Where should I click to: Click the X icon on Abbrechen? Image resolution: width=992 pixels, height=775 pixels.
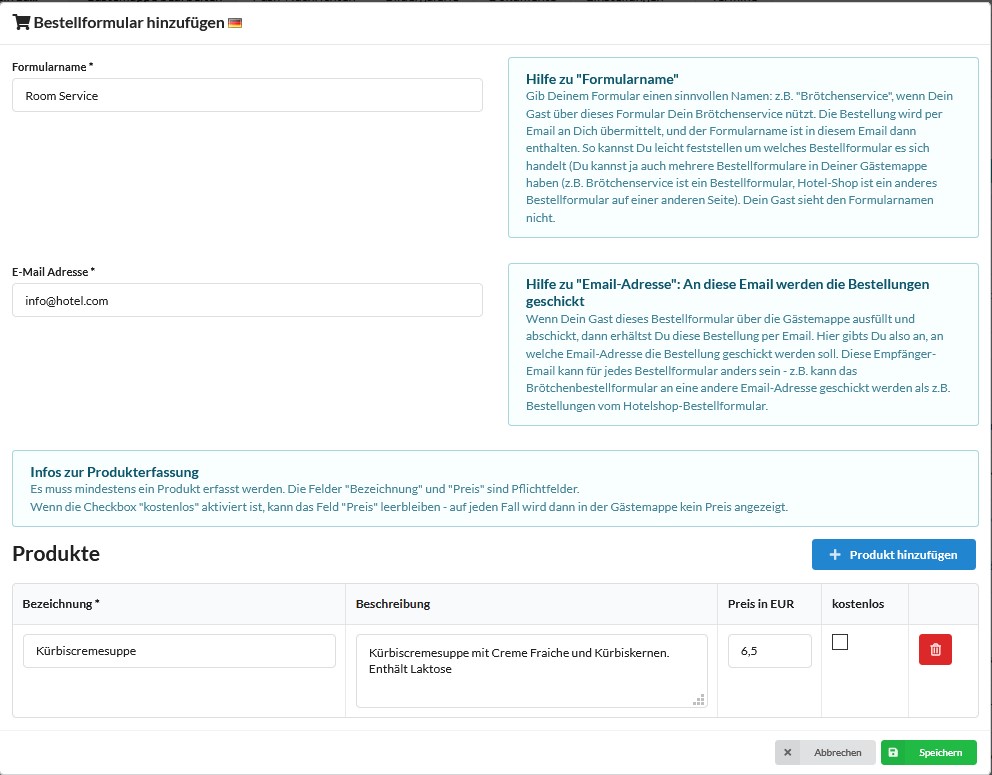click(x=788, y=753)
